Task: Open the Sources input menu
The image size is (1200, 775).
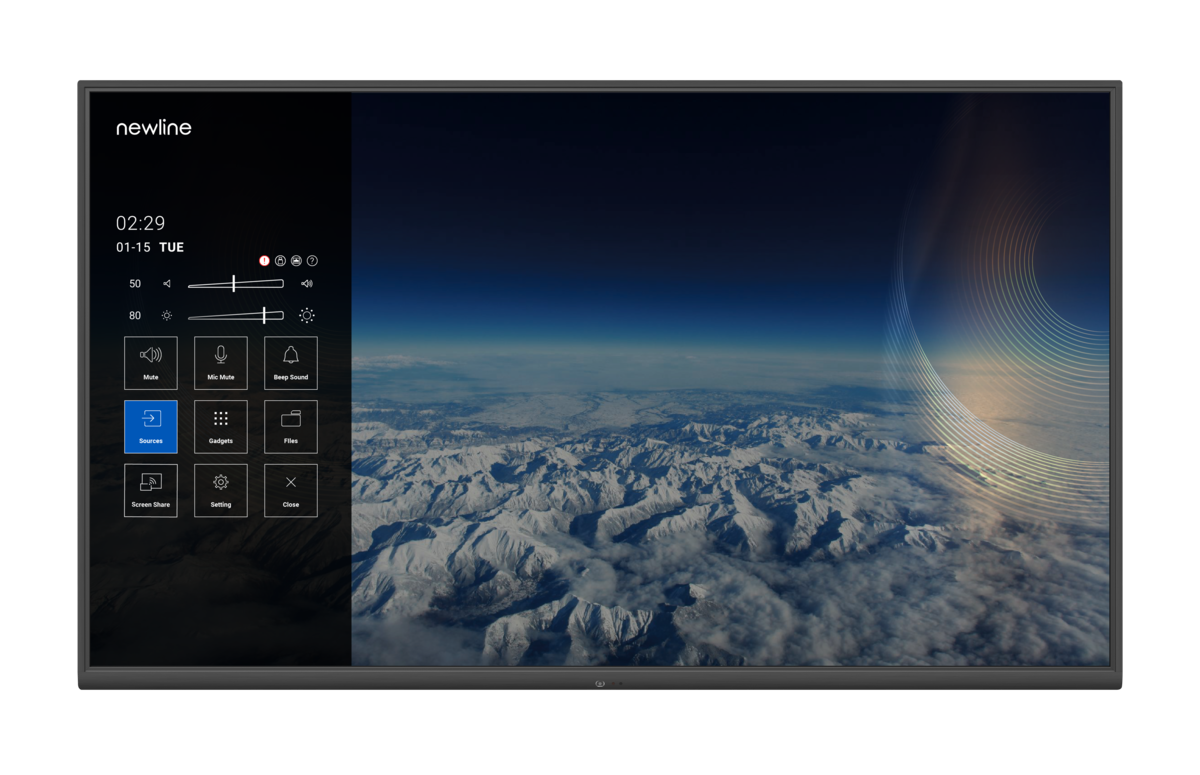Action: [150, 426]
